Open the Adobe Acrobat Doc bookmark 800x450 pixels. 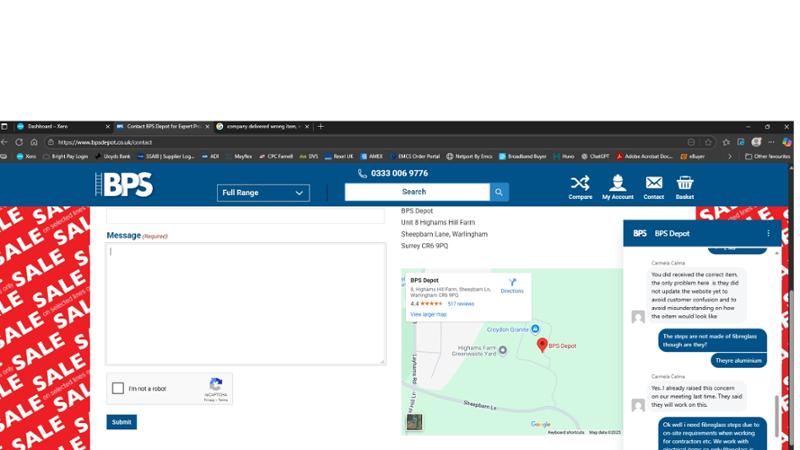pyautogui.click(x=644, y=157)
